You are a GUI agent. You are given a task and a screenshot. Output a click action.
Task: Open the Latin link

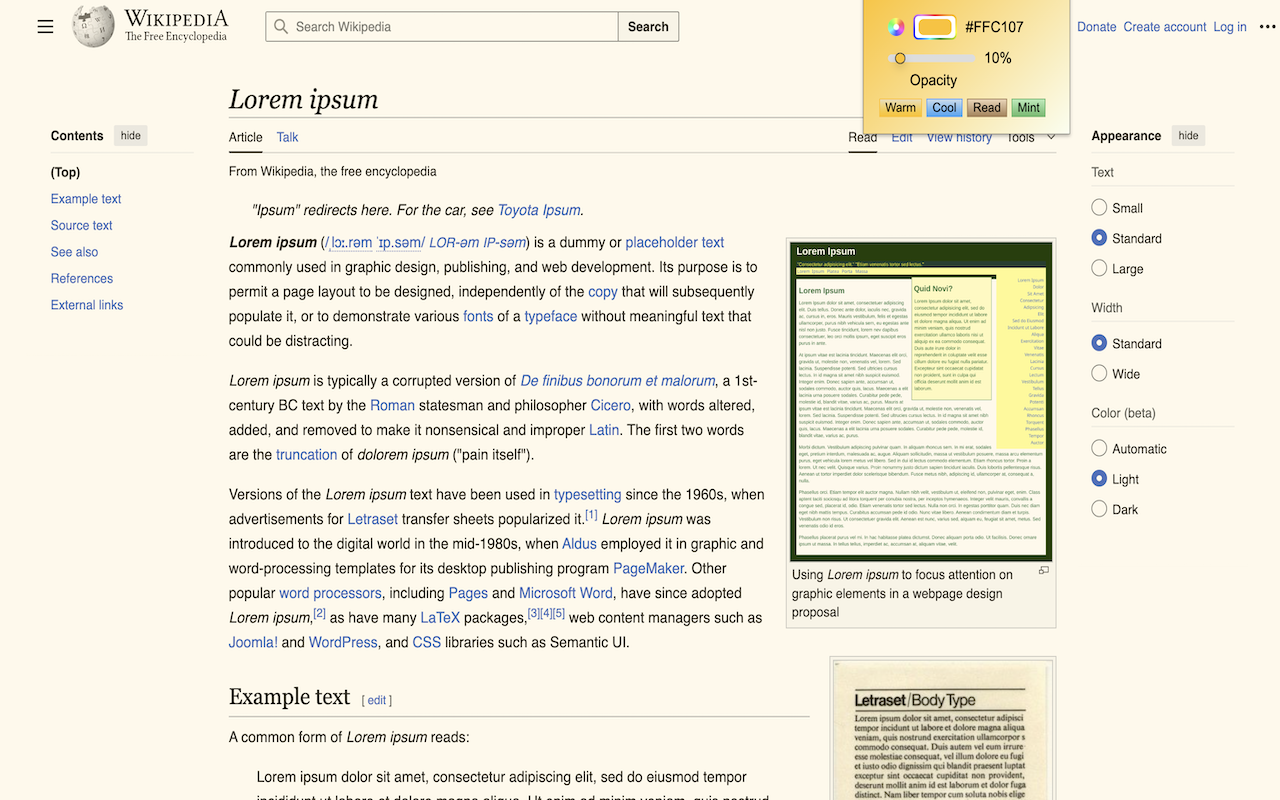tap(604, 430)
